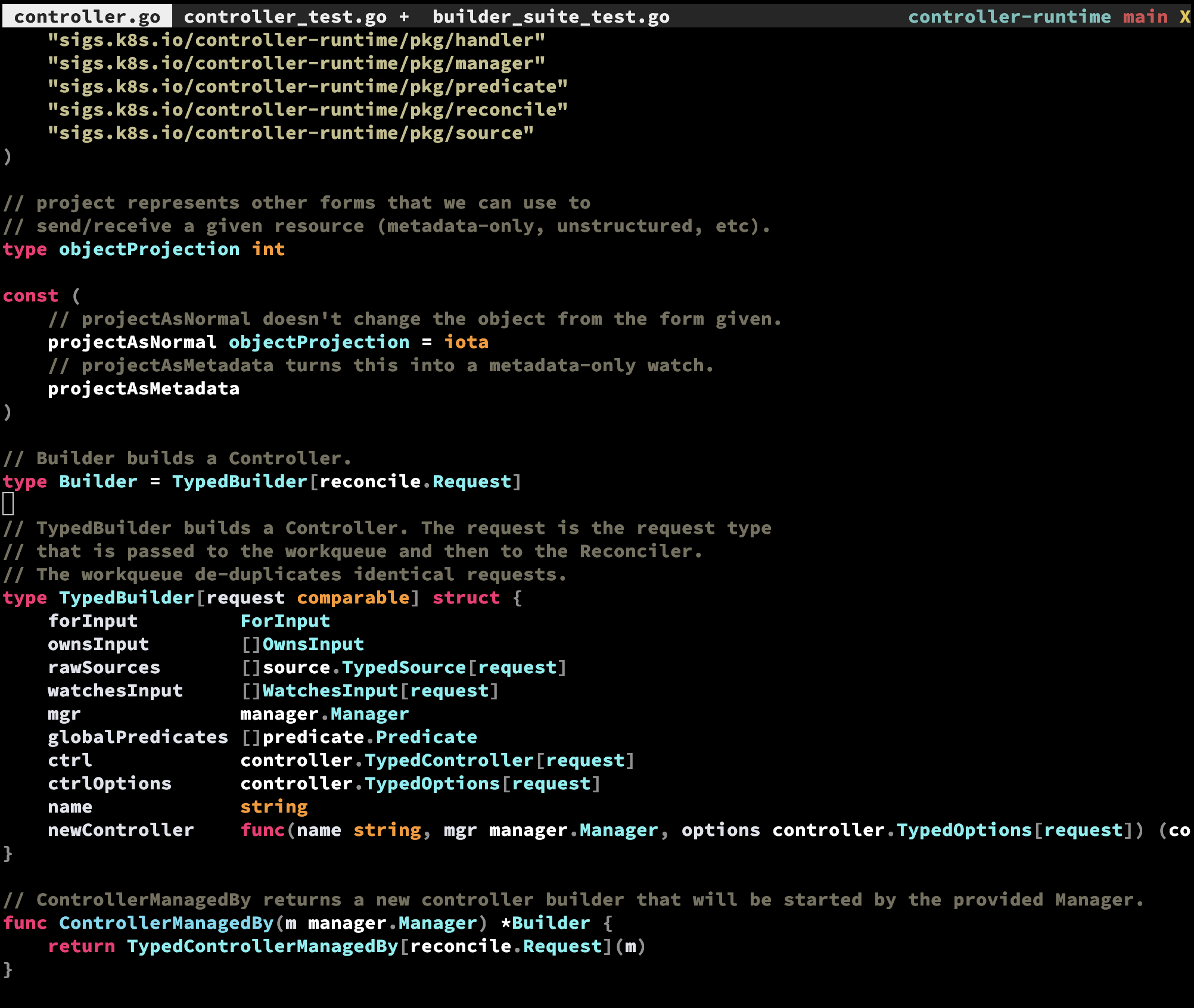Click the comparable constraint keyword

click(353, 598)
